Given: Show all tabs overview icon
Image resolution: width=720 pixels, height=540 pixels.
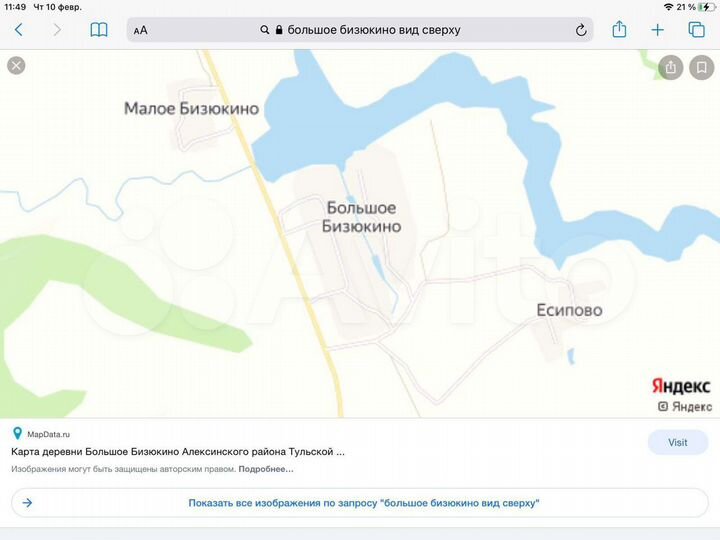Looking at the screenshot, I should pos(696,30).
